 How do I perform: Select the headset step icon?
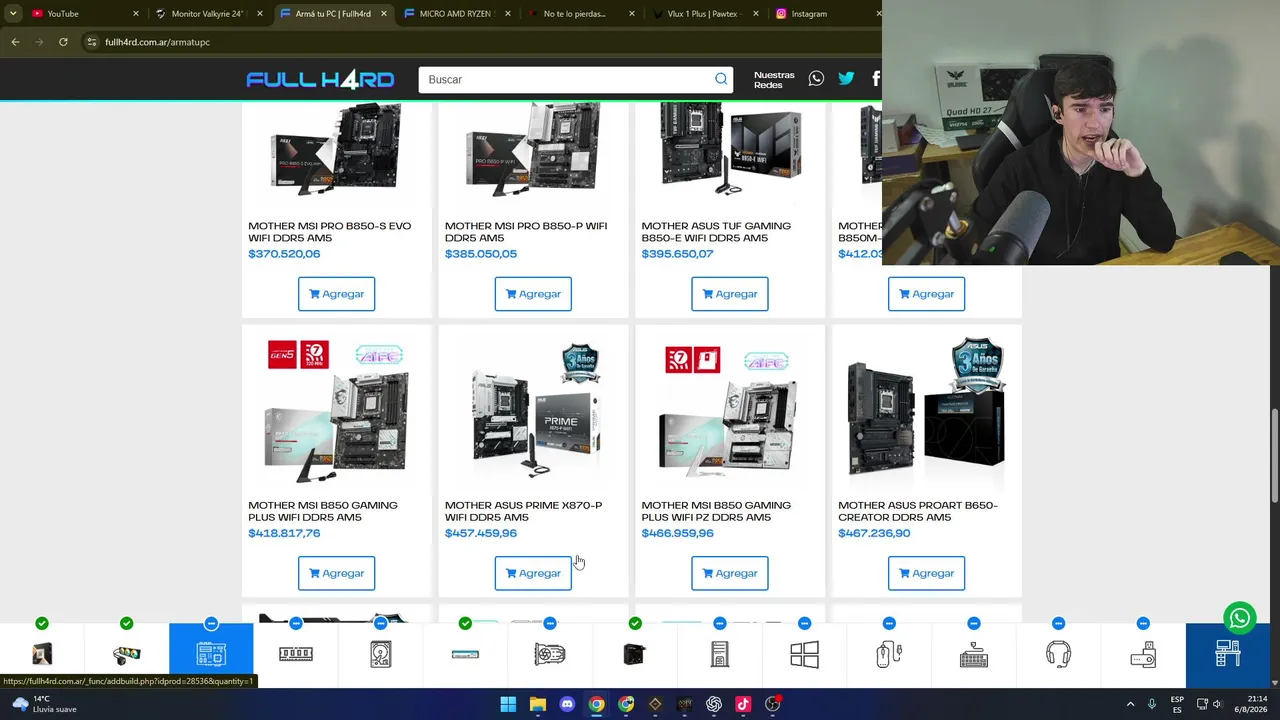(x=1058, y=654)
